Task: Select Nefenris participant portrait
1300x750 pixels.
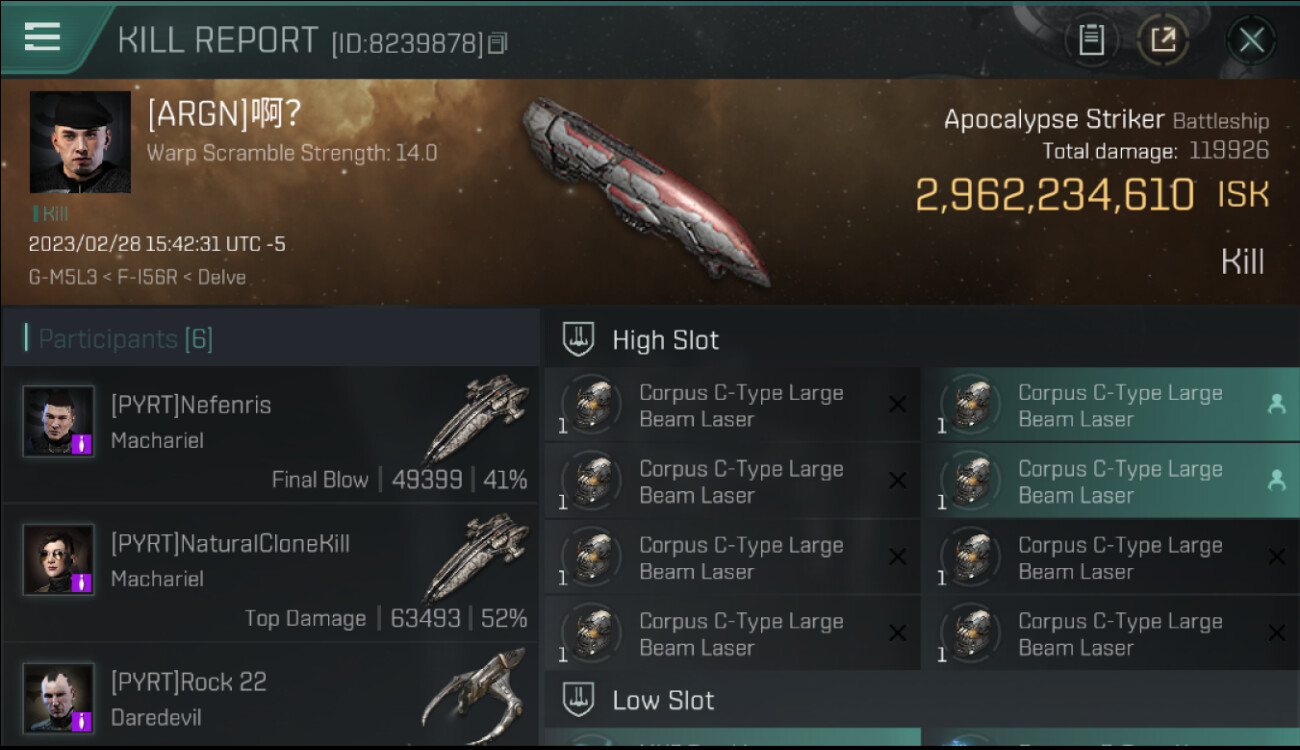Action: (59, 422)
